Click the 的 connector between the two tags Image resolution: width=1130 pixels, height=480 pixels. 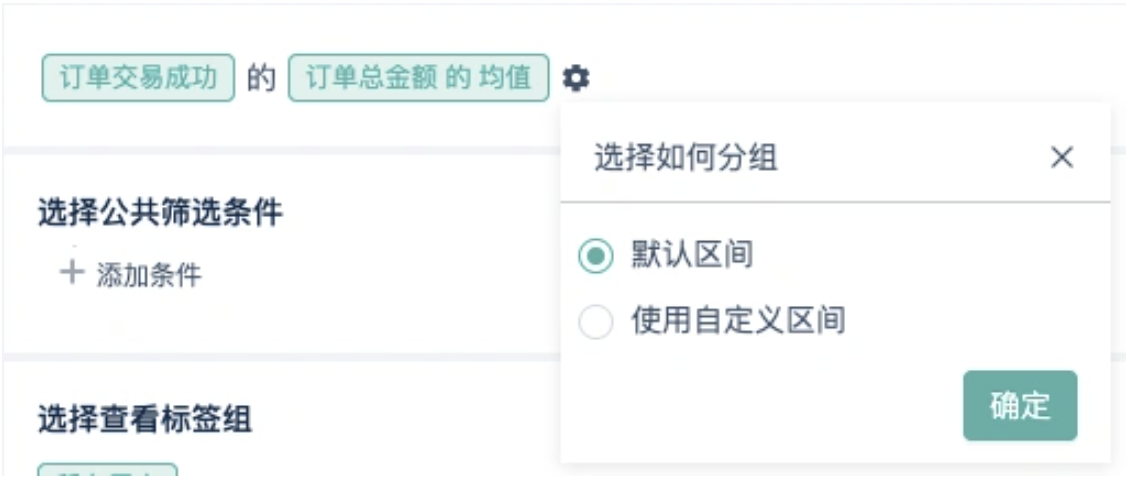[262, 79]
